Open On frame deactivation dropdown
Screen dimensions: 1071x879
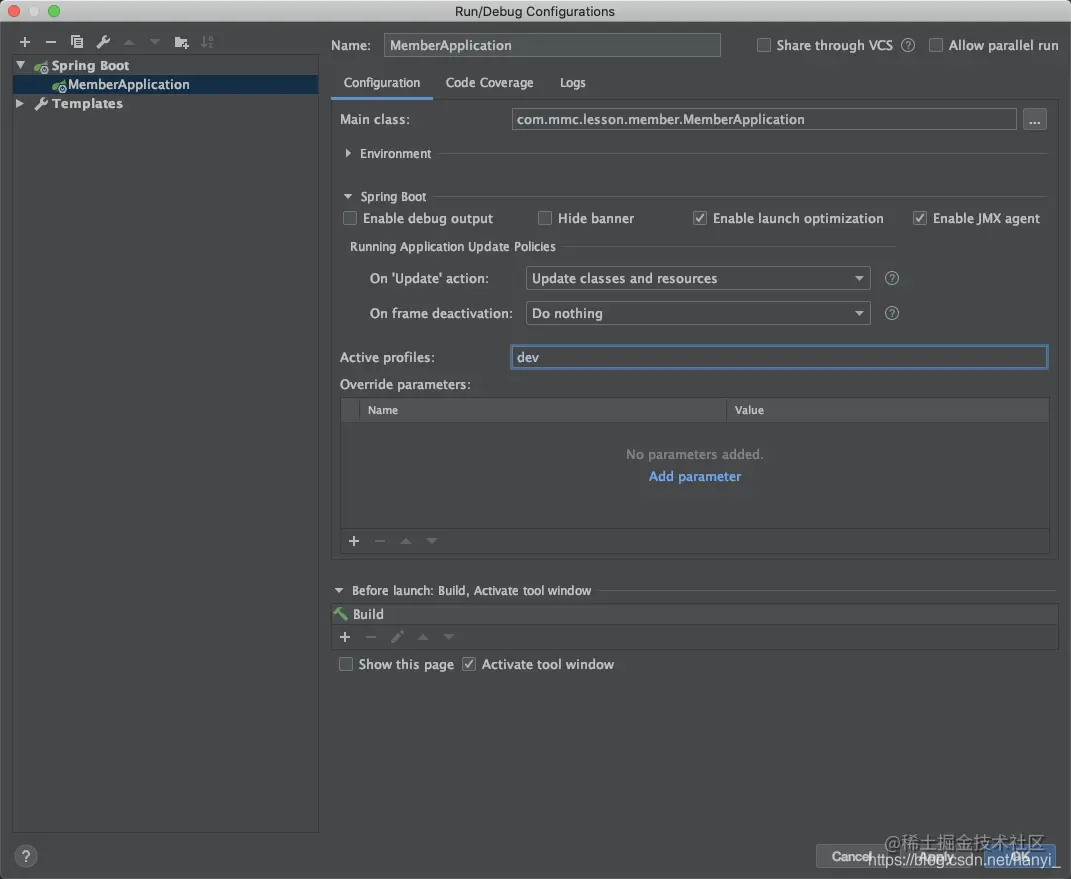698,313
